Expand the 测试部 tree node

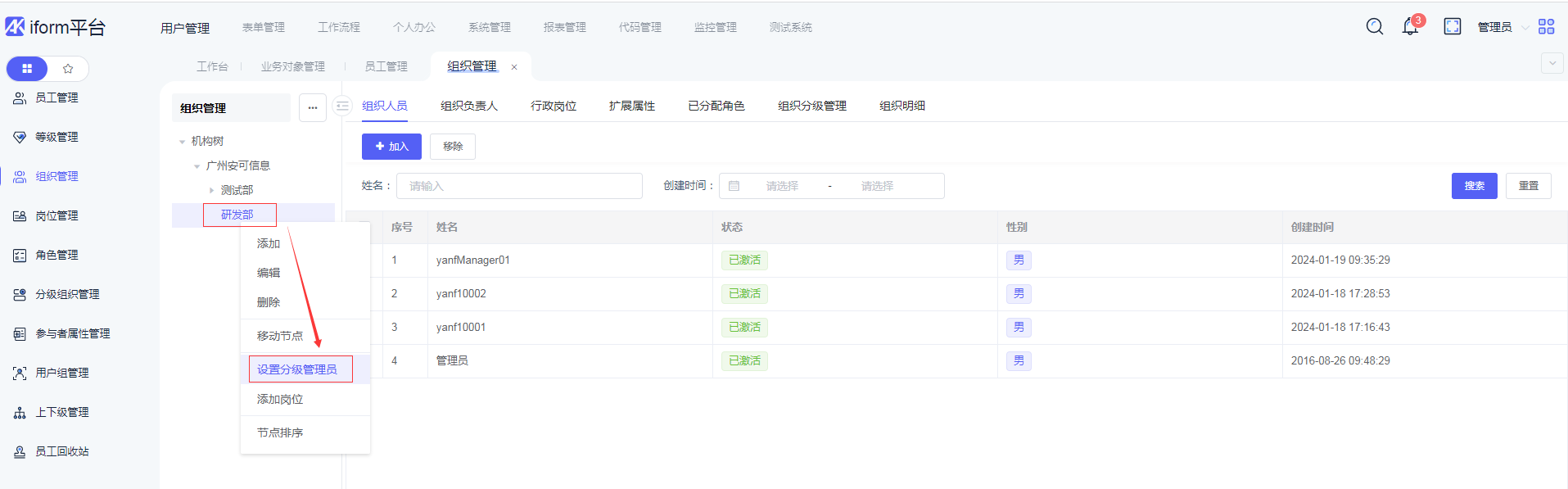[211, 190]
